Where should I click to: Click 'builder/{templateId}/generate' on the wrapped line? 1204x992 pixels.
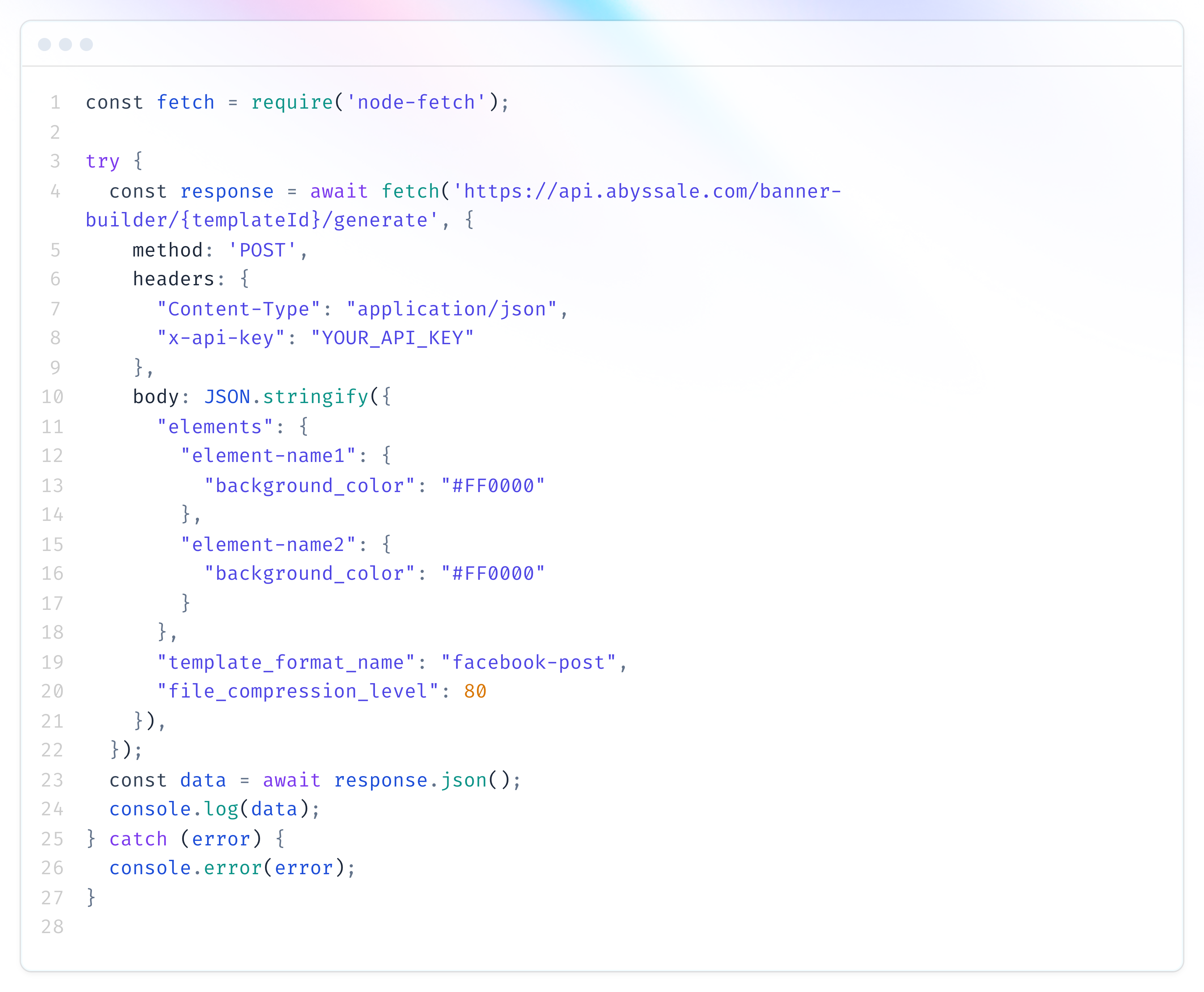tap(262, 221)
